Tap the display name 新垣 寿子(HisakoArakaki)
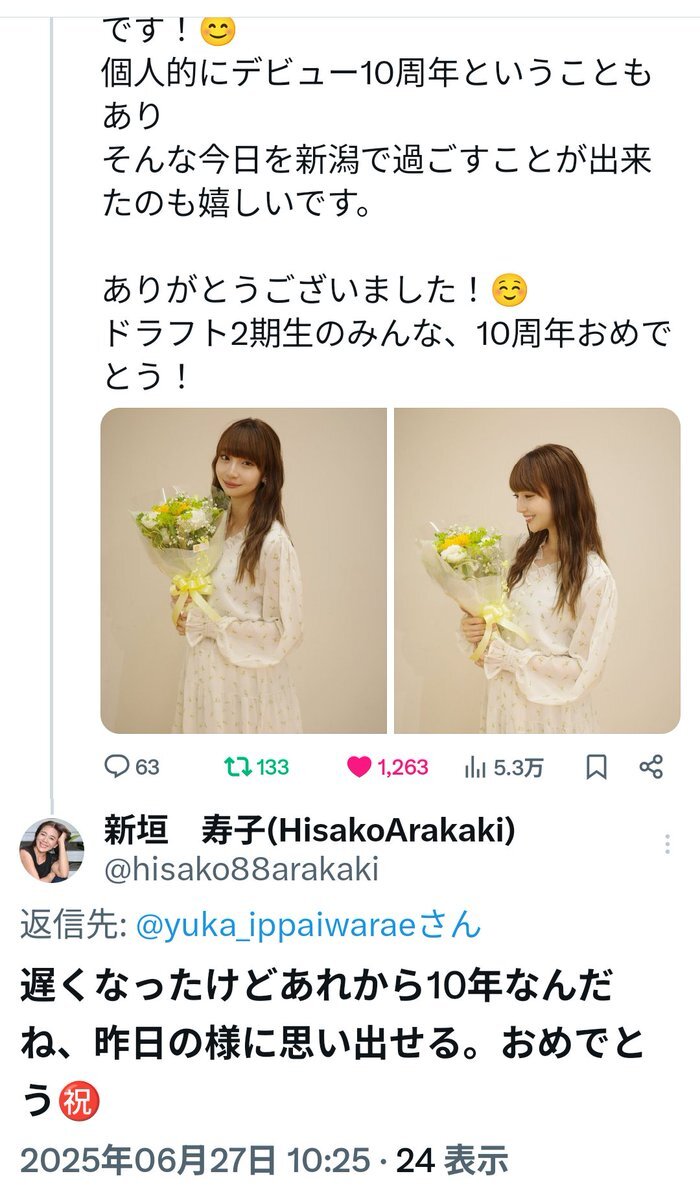 (310, 829)
